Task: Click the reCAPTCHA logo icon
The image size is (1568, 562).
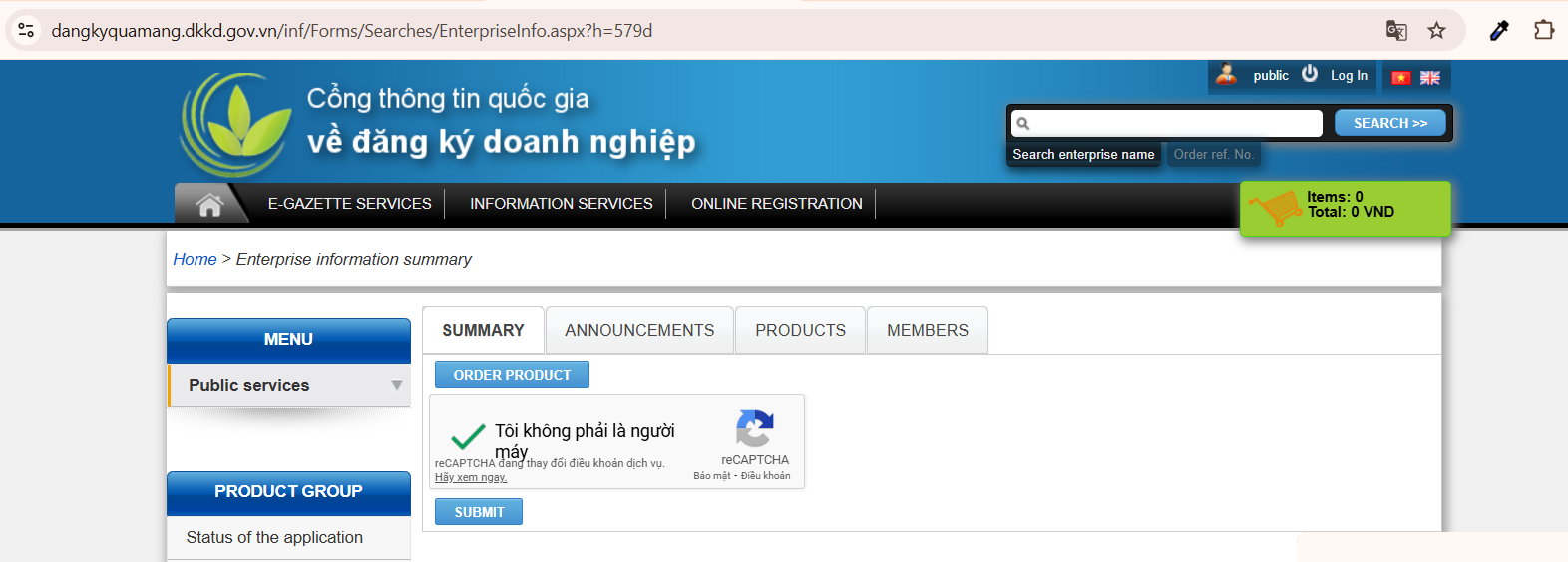Action: [x=755, y=429]
